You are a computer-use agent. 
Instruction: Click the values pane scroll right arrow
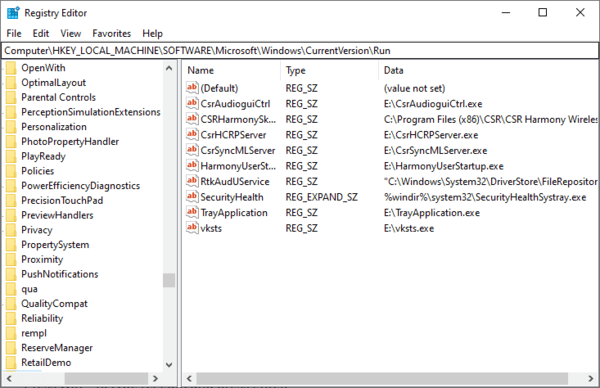click(x=590, y=378)
